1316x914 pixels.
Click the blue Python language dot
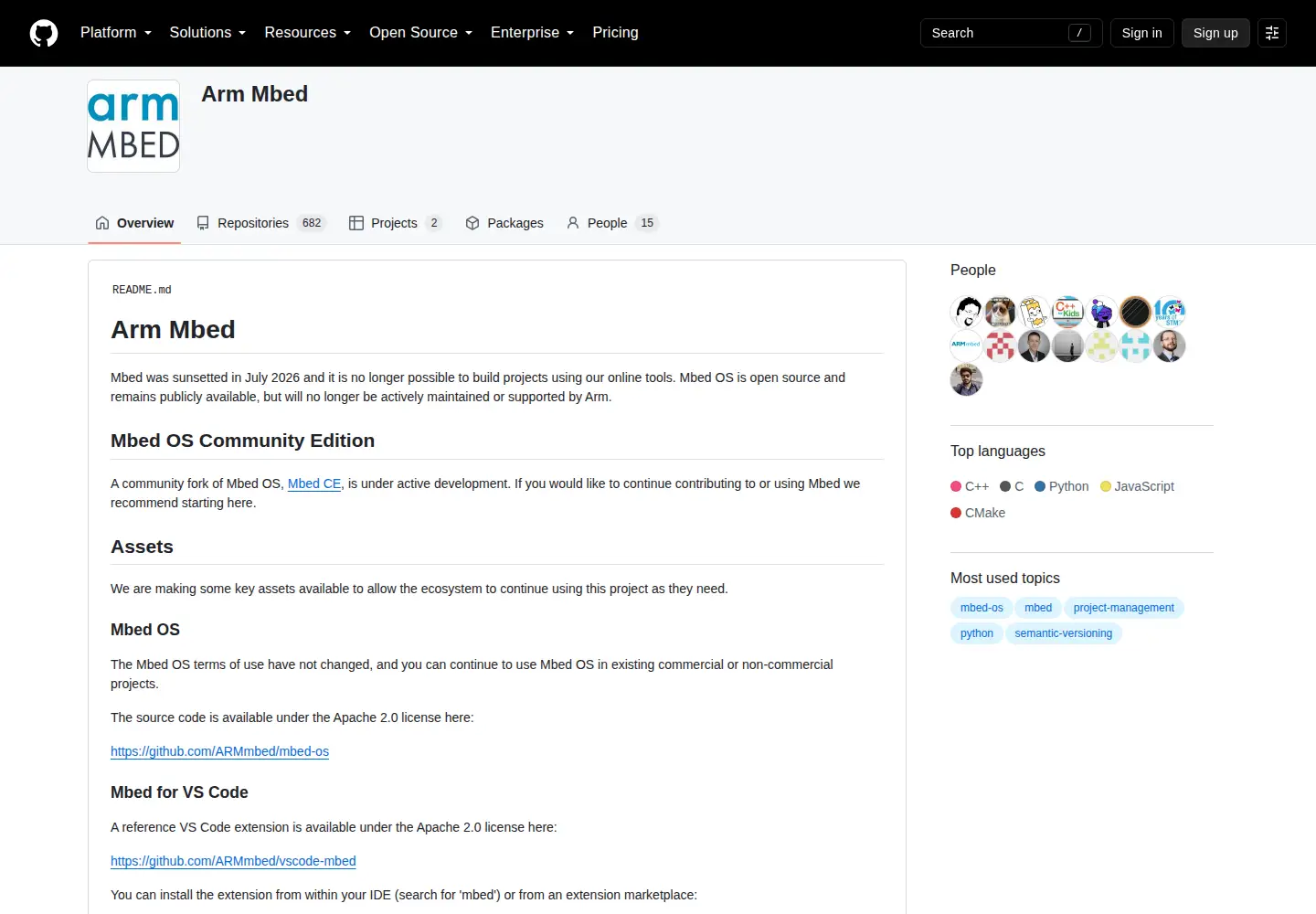(x=1040, y=486)
